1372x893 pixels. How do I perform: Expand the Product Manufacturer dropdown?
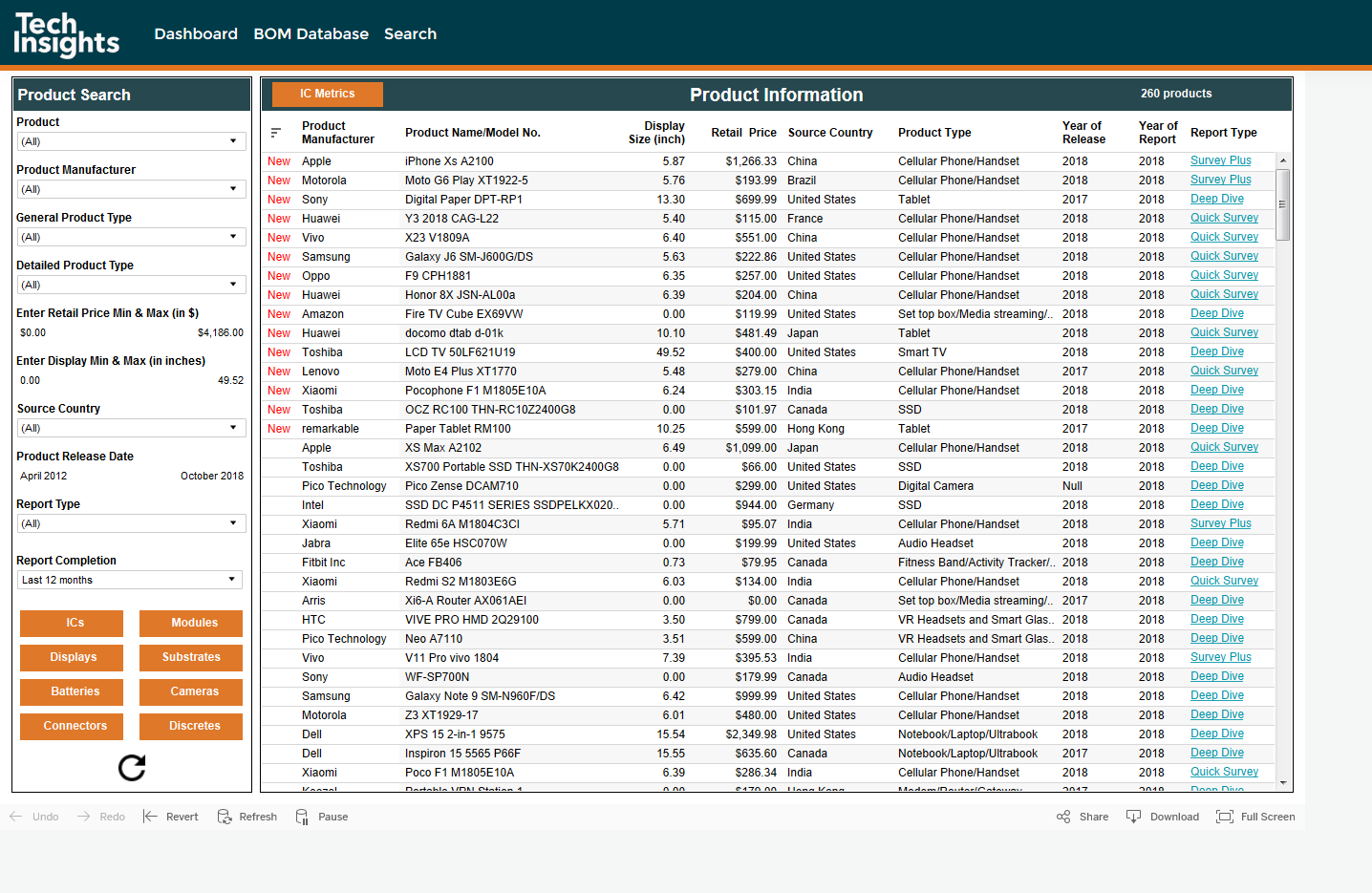pos(131,189)
